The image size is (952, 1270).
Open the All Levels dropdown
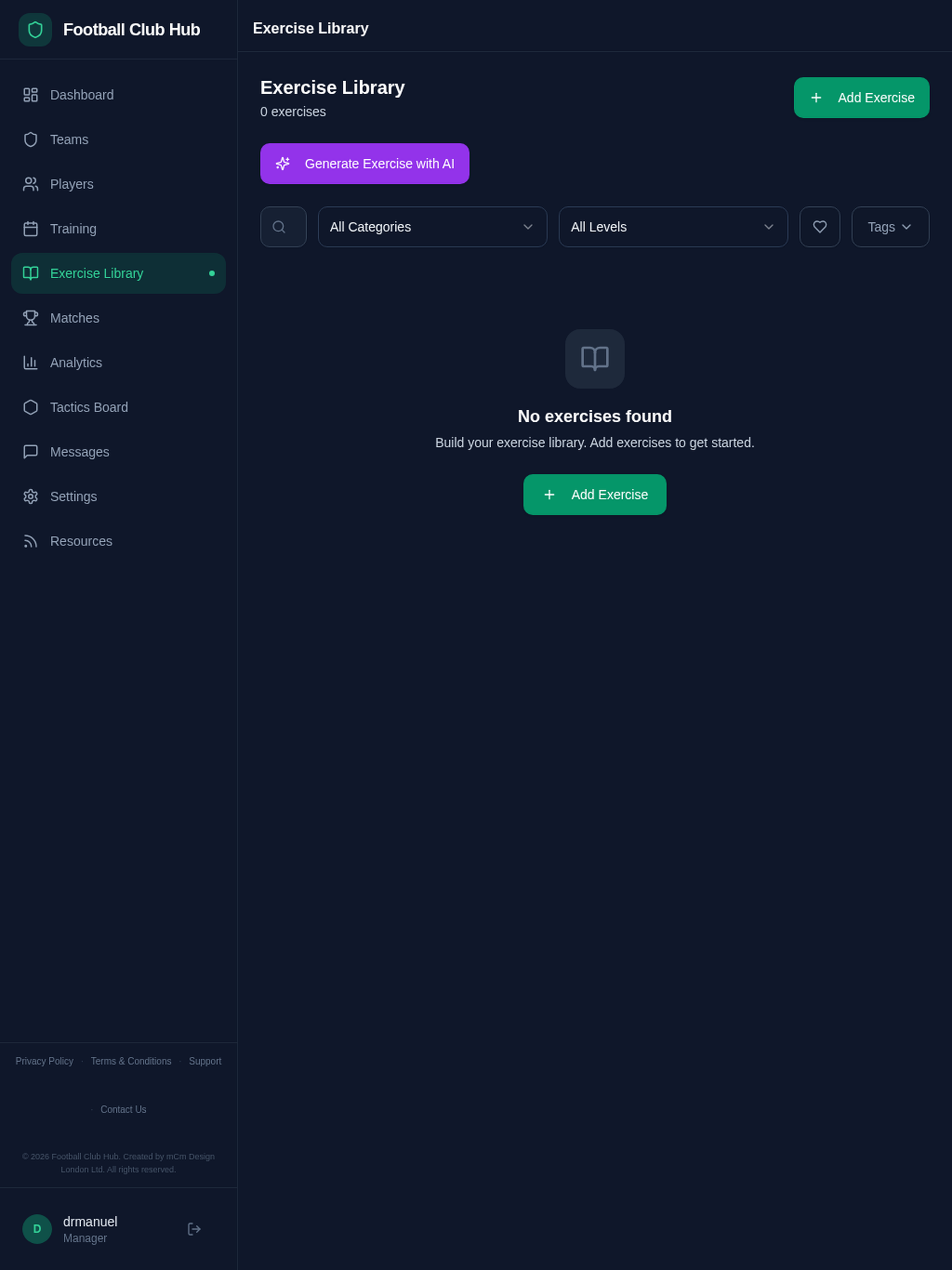[x=673, y=227]
